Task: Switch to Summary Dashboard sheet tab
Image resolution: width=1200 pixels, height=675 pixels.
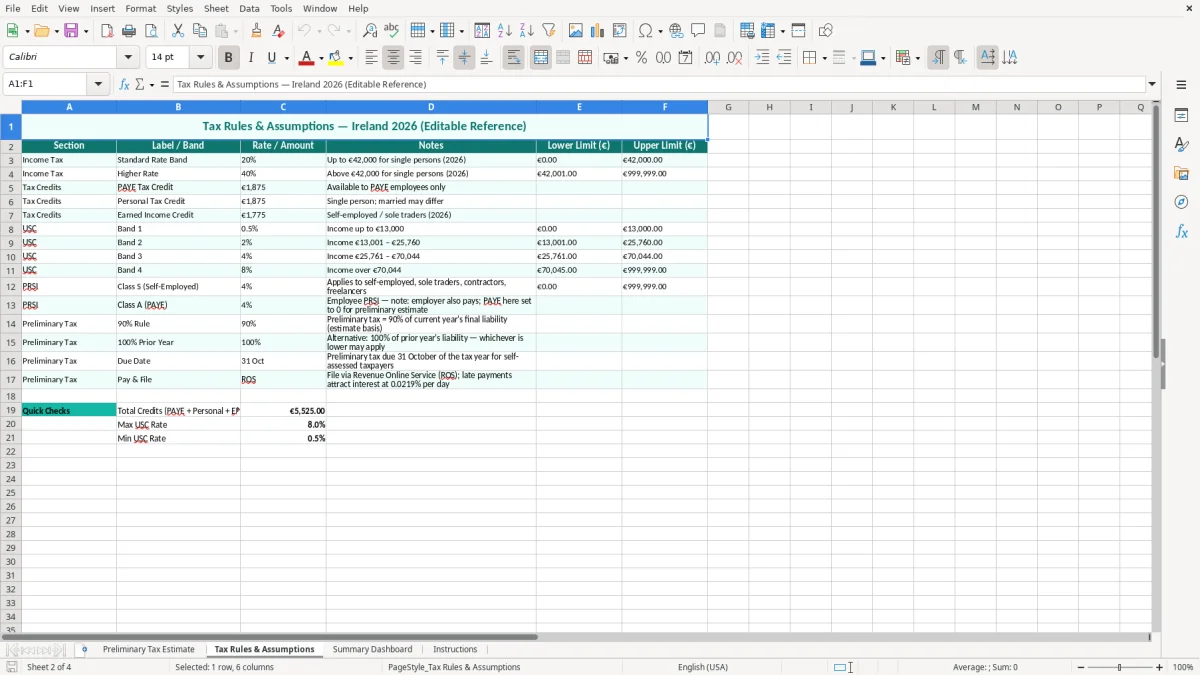Action: point(372,649)
